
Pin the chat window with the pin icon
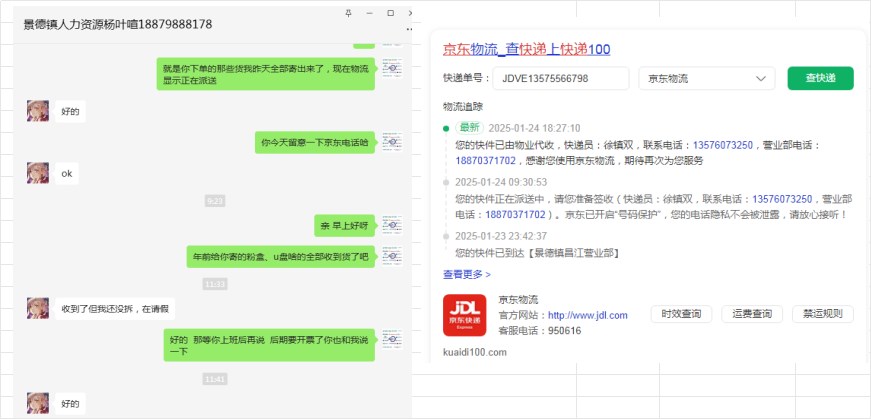(348, 13)
